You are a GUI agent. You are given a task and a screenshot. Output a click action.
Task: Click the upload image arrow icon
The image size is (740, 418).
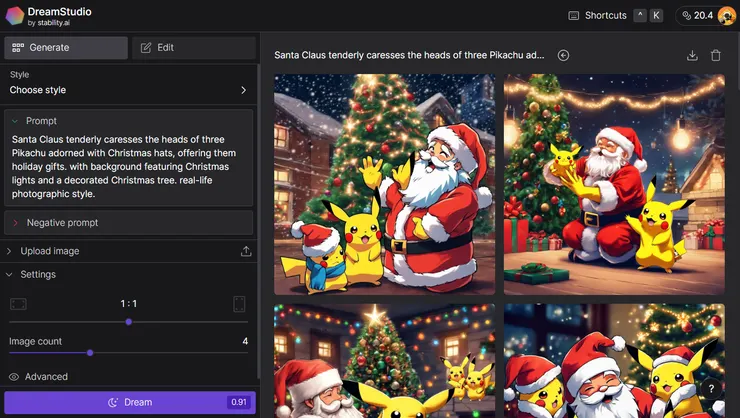click(246, 251)
